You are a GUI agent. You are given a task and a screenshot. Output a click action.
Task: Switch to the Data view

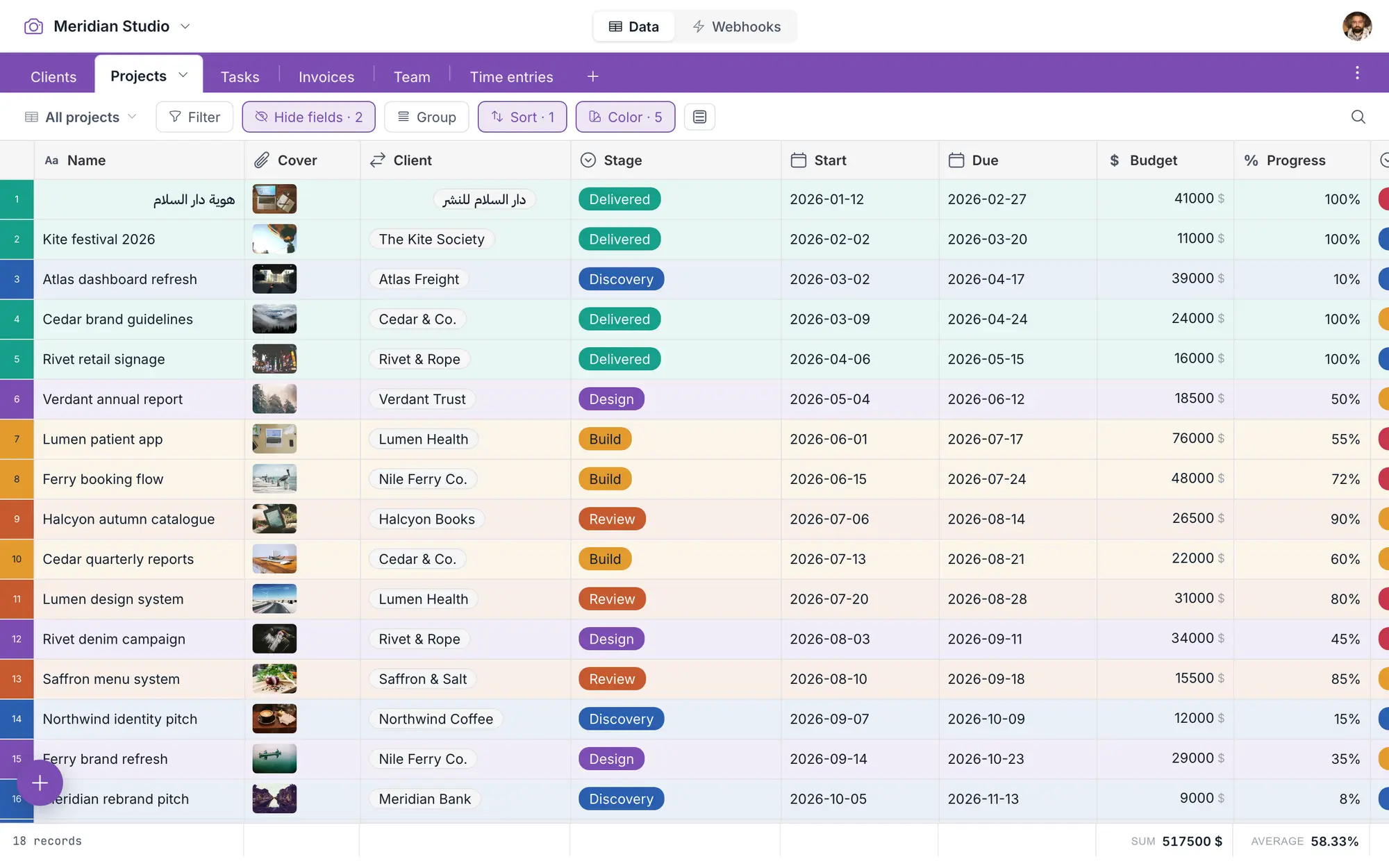633,26
